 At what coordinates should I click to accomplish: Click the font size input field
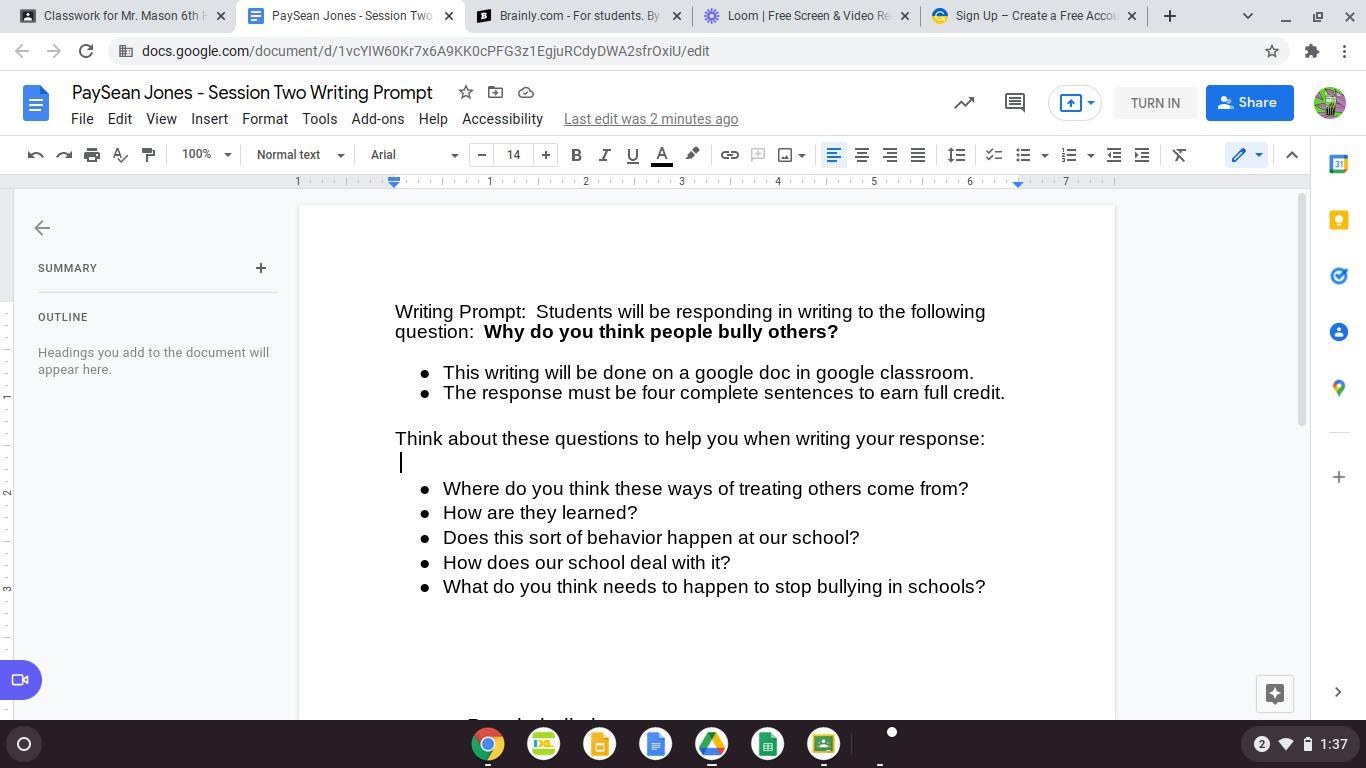[513, 155]
